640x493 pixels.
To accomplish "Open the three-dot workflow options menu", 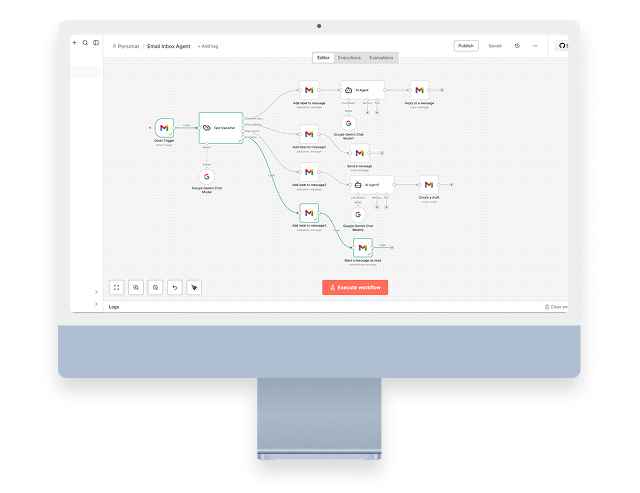I will pyautogui.click(x=535, y=46).
